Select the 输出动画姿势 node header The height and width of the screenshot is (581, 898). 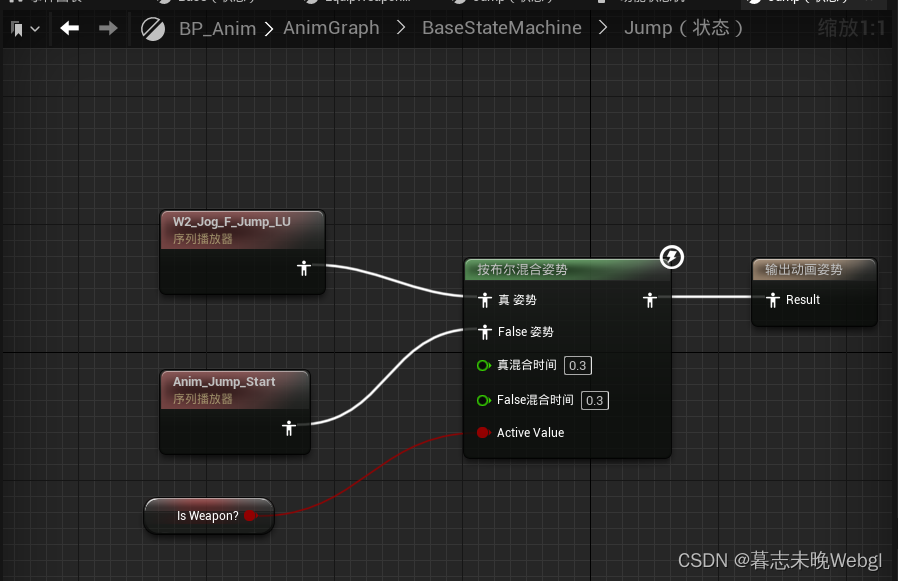coord(814,270)
